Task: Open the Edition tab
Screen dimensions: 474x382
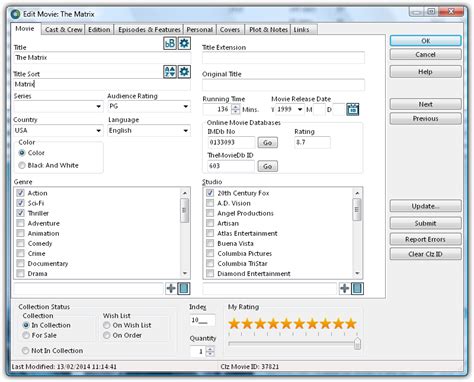Action: click(x=99, y=30)
